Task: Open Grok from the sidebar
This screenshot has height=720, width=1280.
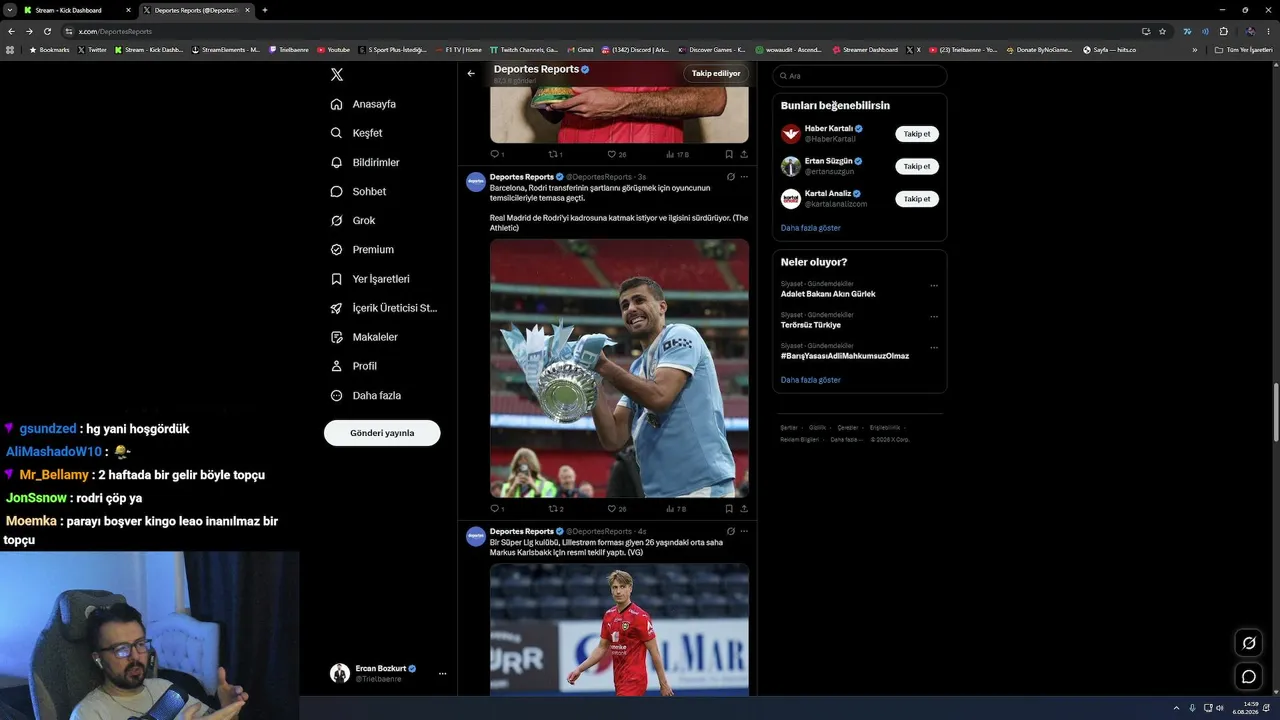Action: tap(353, 220)
